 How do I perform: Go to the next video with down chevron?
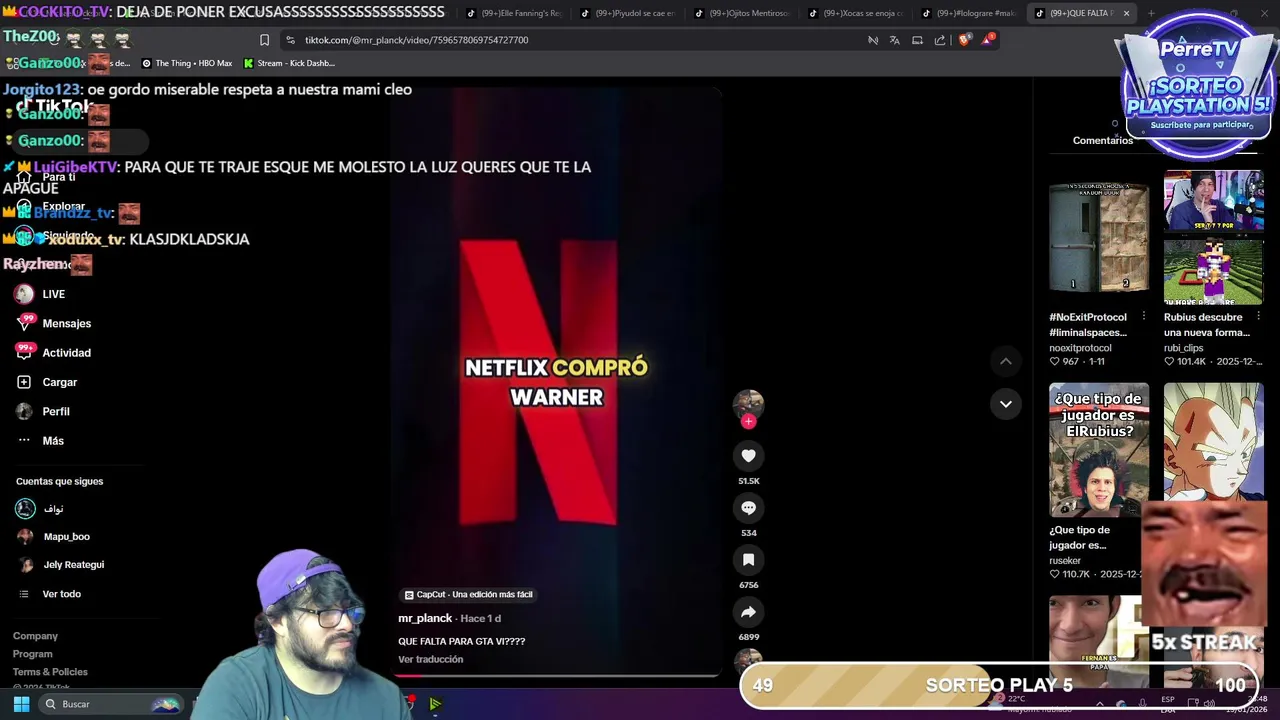[x=1006, y=404]
